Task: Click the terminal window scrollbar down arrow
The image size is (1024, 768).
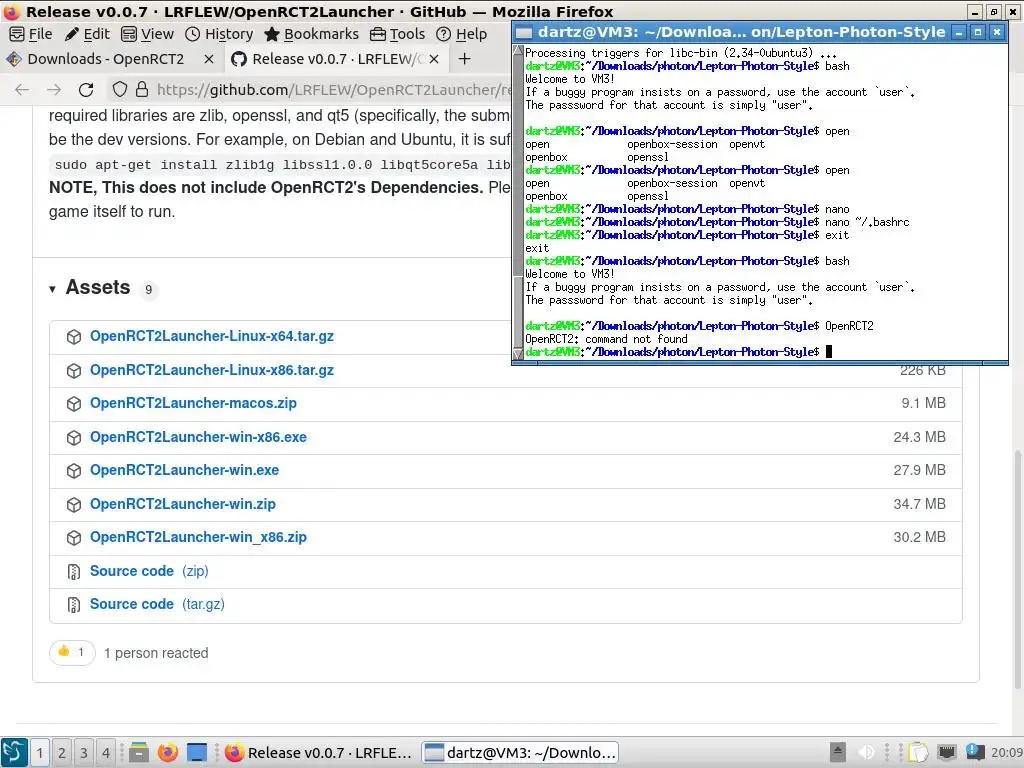Action: click(x=519, y=354)
